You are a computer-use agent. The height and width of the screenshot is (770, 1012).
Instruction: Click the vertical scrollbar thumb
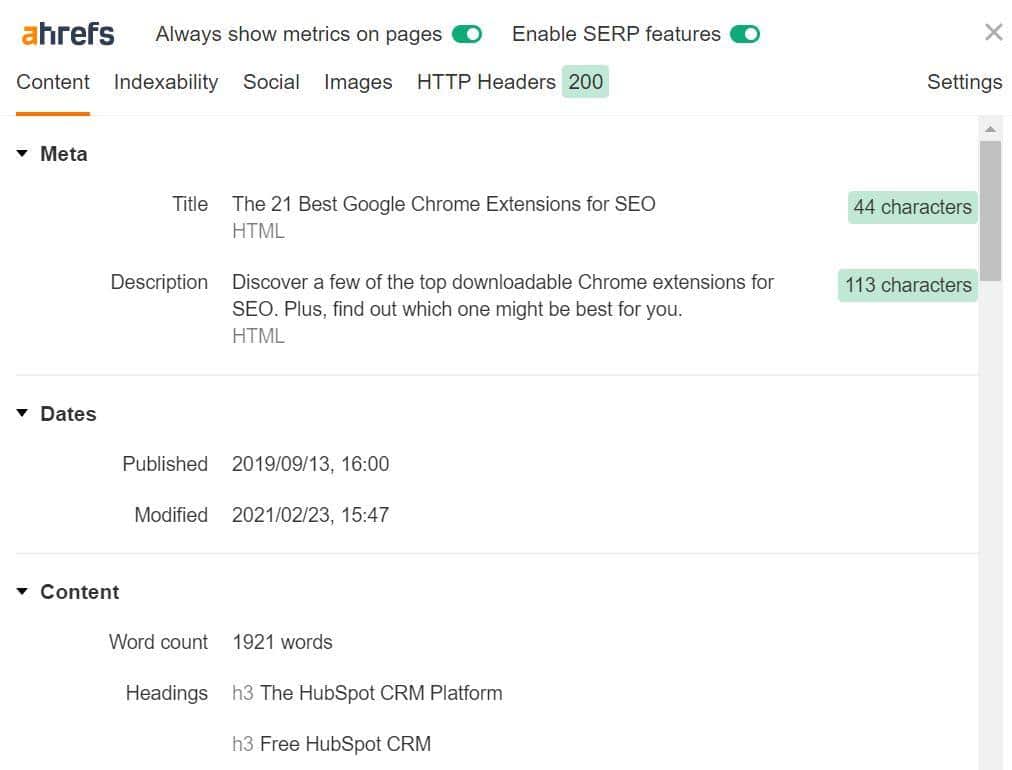991,211
